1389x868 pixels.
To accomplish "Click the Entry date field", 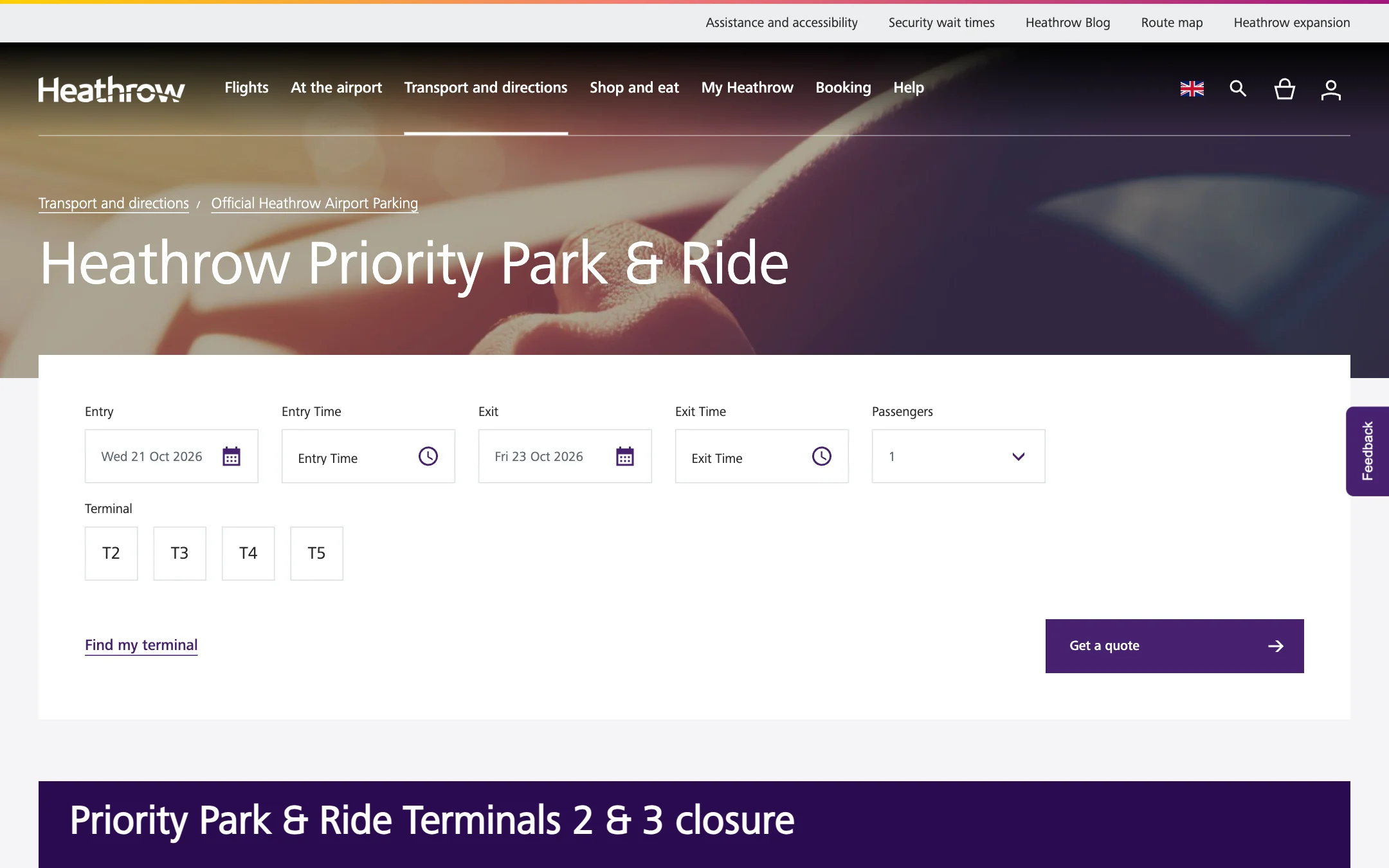I will (x=172, y=457).
